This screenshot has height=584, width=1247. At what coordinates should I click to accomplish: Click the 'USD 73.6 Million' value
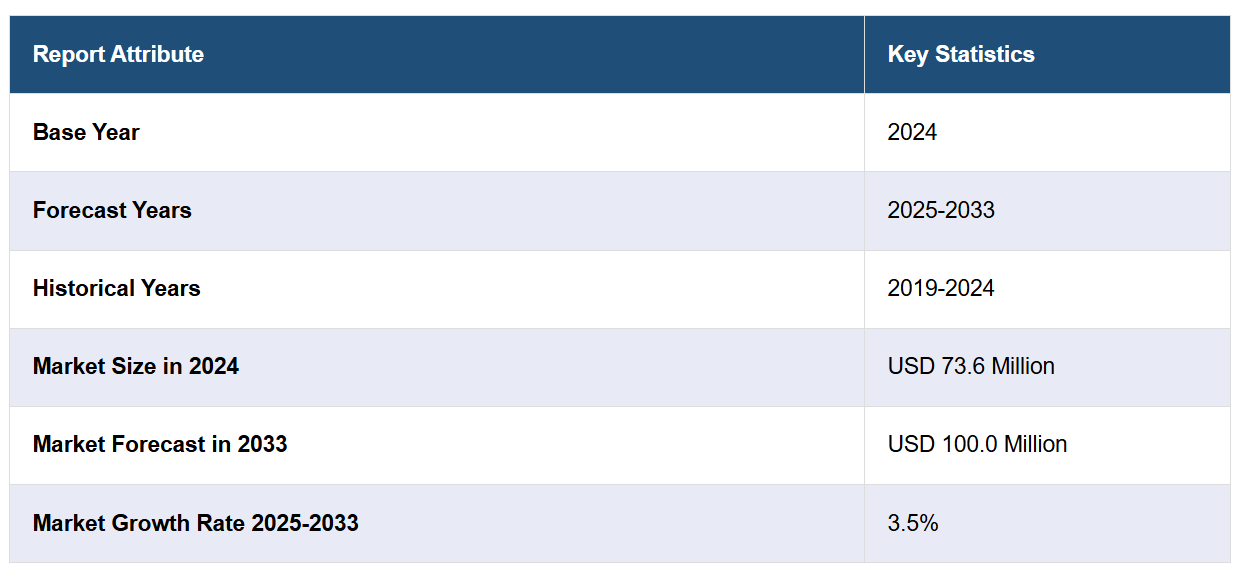coord(971,366)
